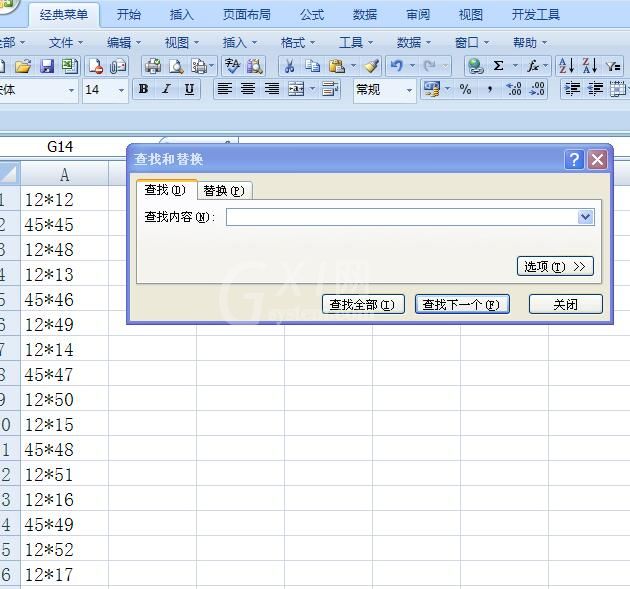This screenshot has width=630, height=589.
Task: Activate the Format Painter brush
Action: pos(371,66)
